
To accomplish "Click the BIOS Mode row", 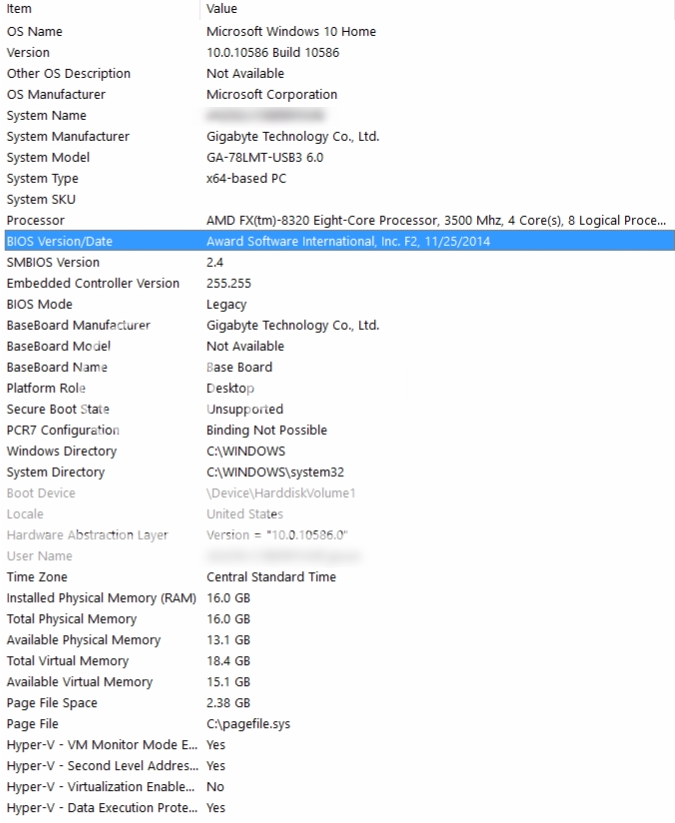I will [40, 304].
